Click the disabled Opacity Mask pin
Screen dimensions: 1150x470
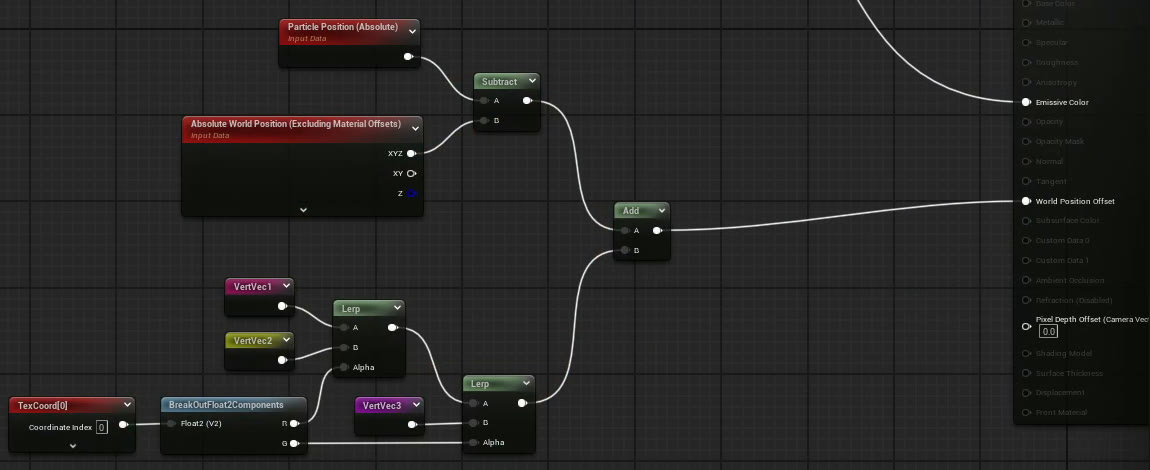point(1026,142)
